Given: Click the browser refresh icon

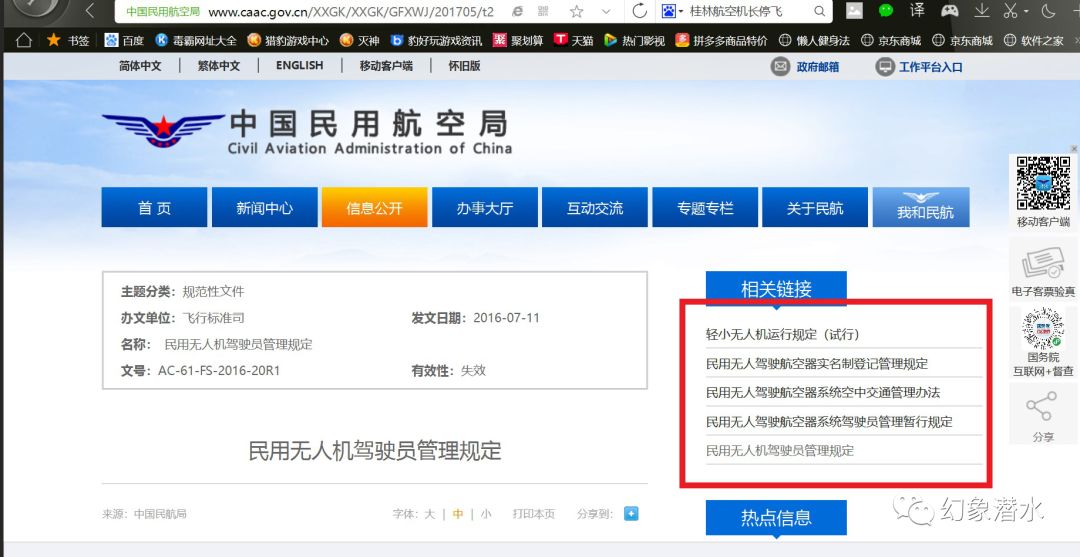Looking at the screenshot, I should (640, 11).
